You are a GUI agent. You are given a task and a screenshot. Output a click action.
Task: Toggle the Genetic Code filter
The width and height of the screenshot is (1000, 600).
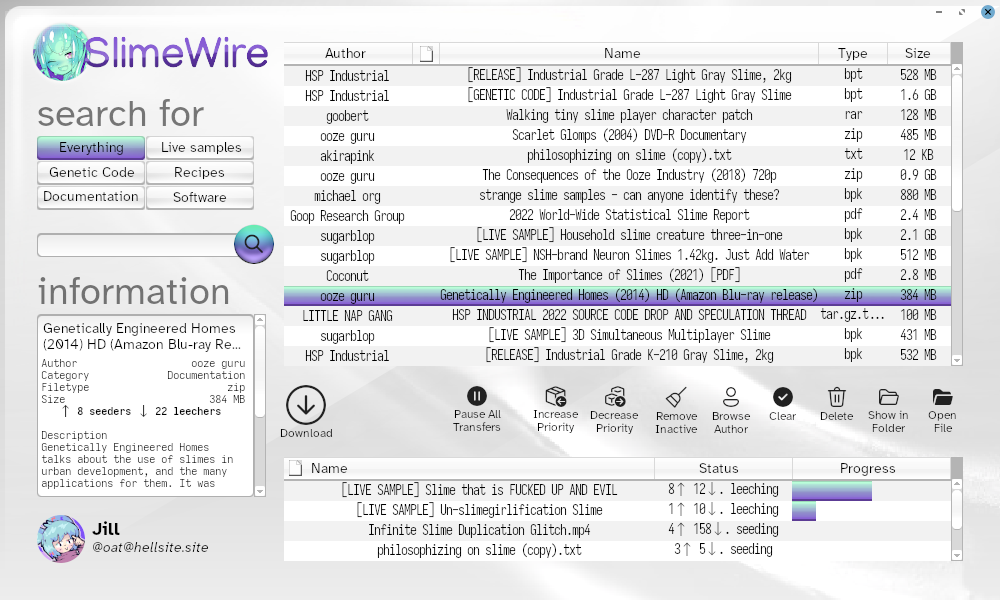(x=91, y=173)
